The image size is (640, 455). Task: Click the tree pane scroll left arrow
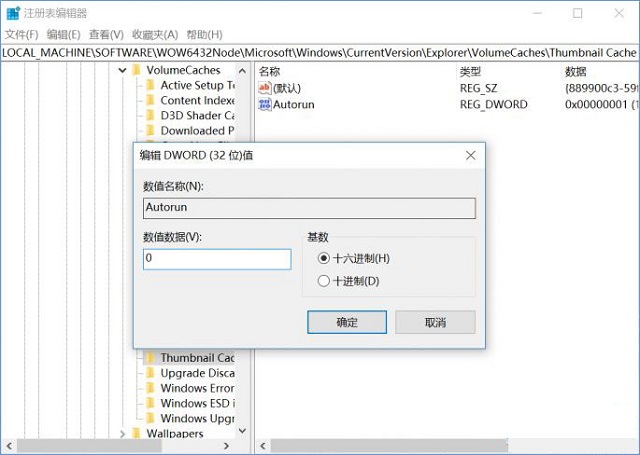(9, 446)
